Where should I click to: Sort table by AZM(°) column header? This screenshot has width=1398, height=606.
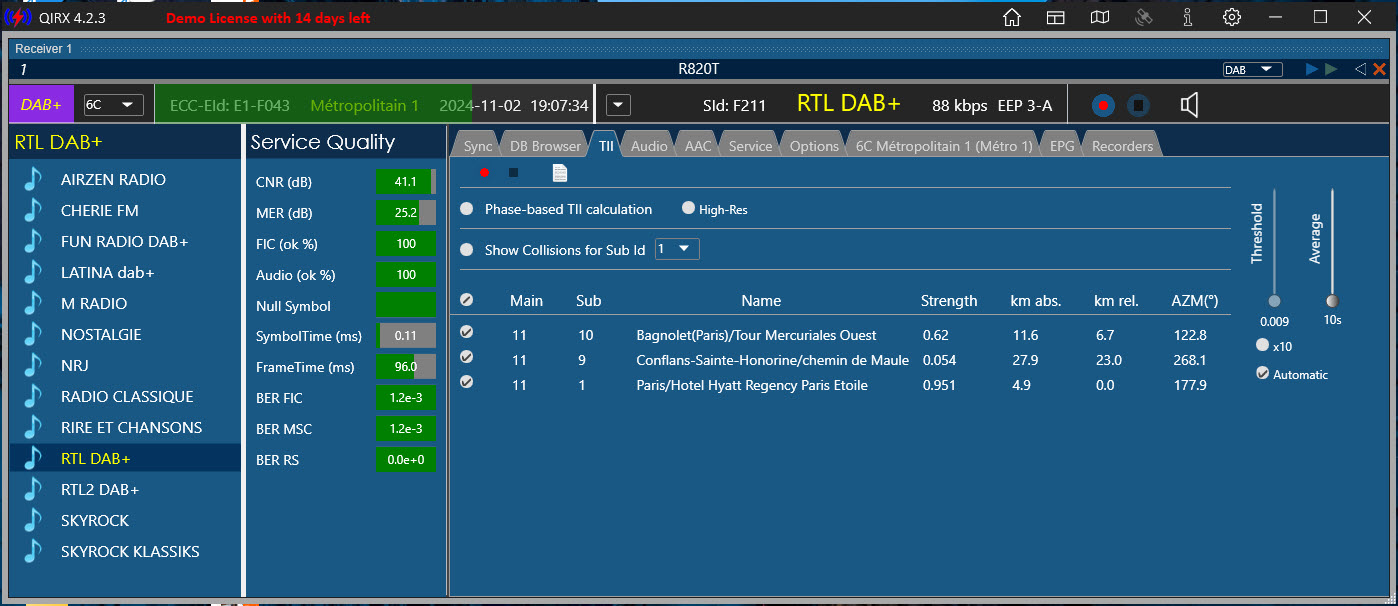[1194, 301]
